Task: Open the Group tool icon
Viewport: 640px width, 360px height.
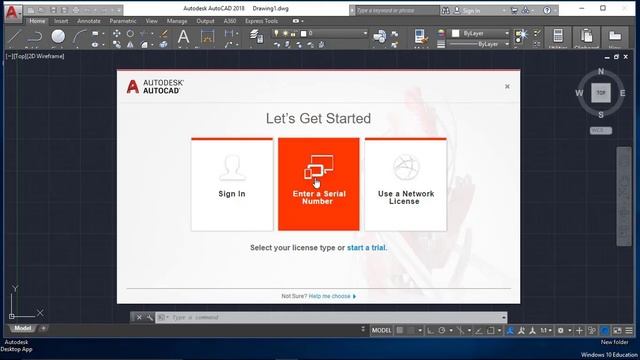Action: point(521,36)
